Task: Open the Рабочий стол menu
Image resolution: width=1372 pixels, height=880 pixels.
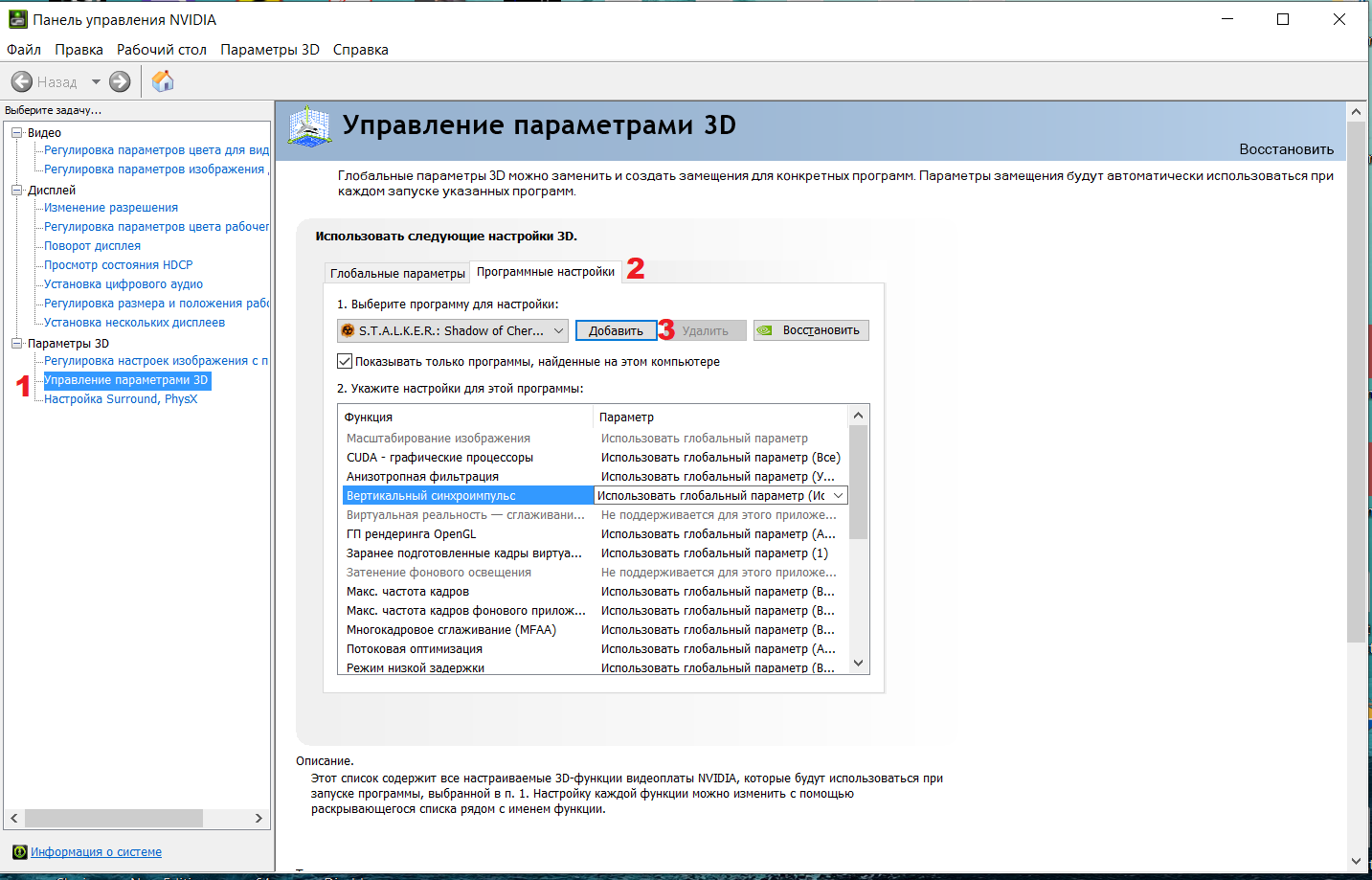Action: [x=162, y=50]
